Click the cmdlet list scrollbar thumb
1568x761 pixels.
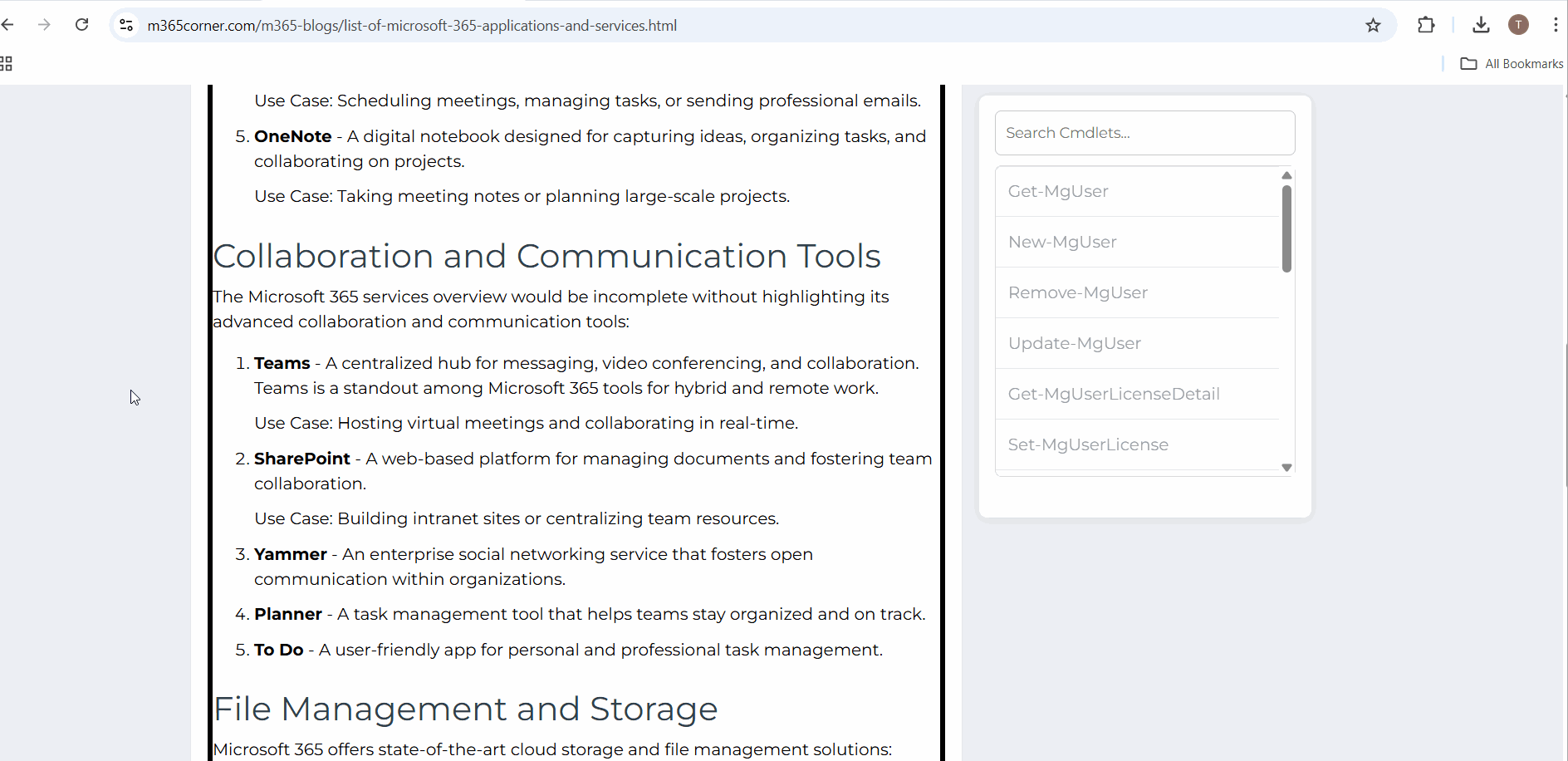tap(1286, 228)
